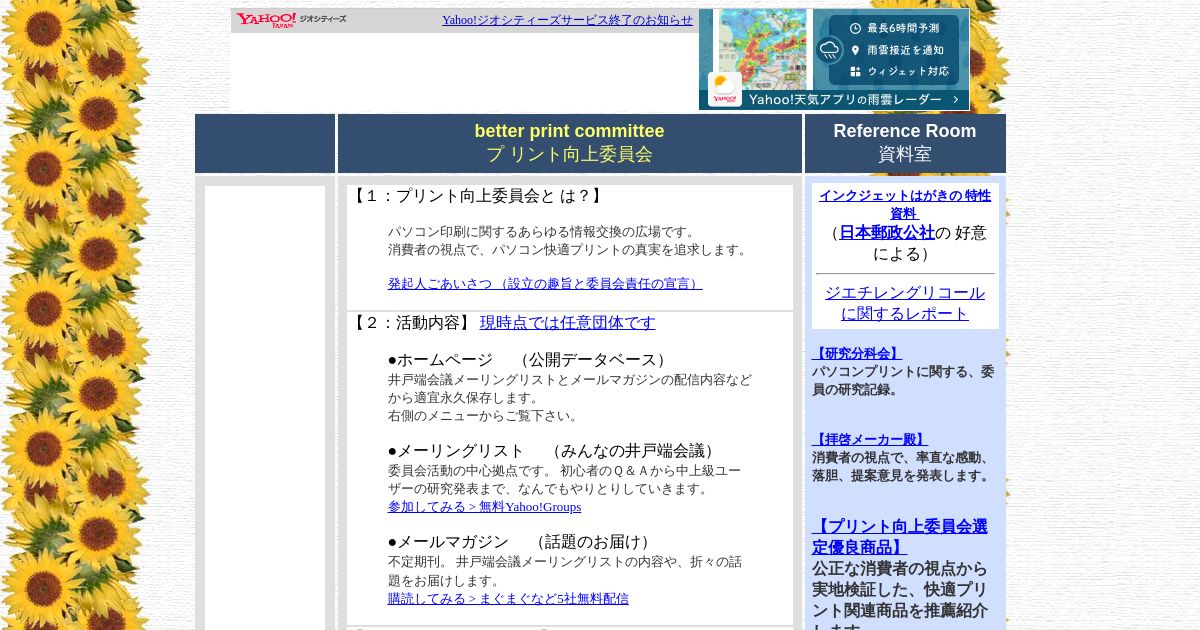The width and height of the screenshot is (1200, 630).
Task: Follow the 現時点では任意団体です link
Action: [568, 323]
